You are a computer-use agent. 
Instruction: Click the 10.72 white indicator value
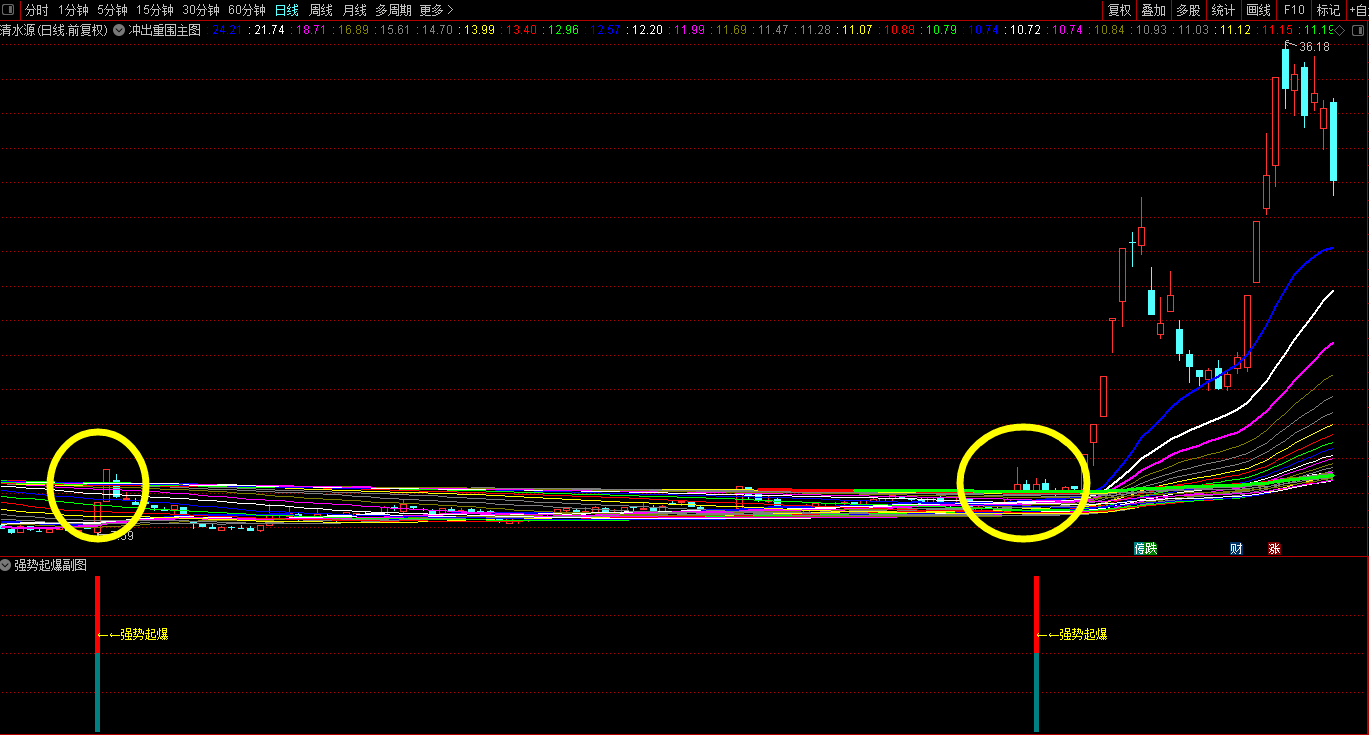pyautogui.click(x=1025, y=30)
